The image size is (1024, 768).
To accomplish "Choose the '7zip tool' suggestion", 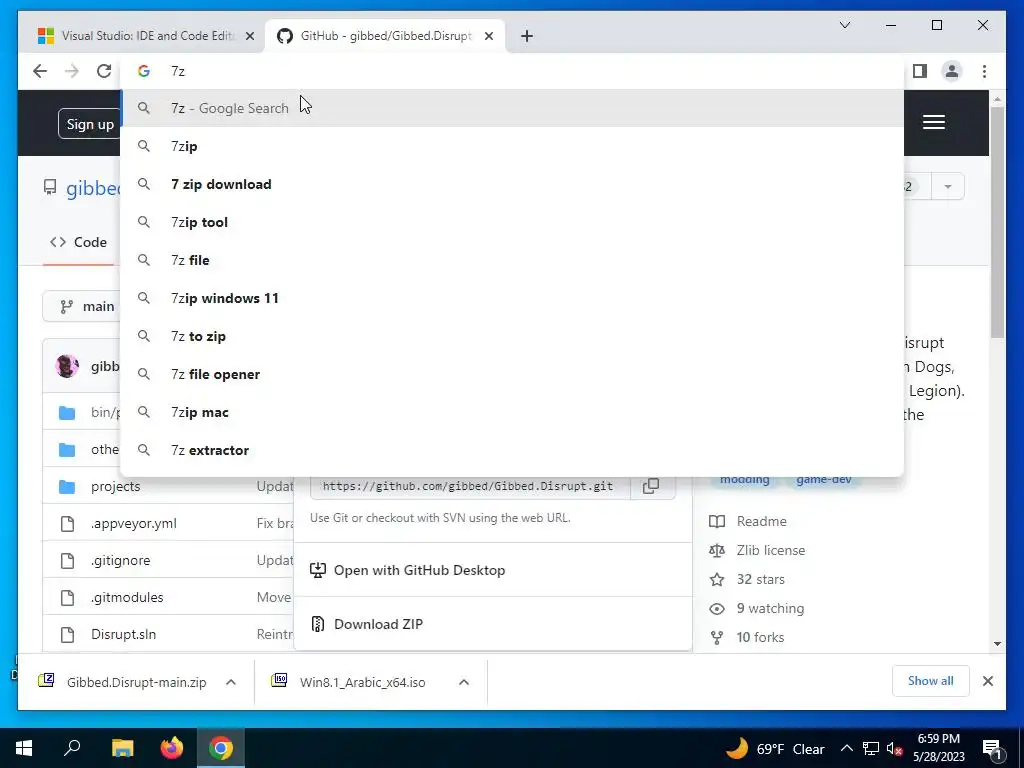I will click(x=512, y=222).
